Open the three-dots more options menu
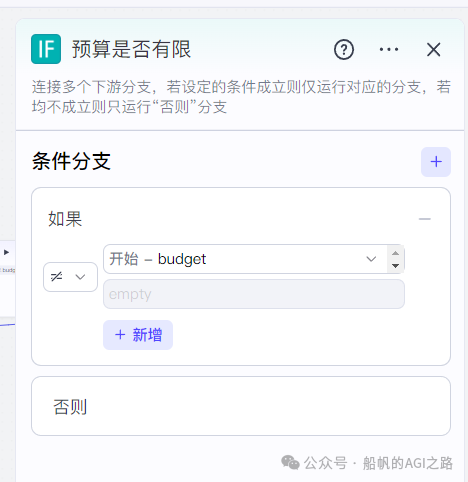This screenshot has height=482, width=468. click(389, 49)
